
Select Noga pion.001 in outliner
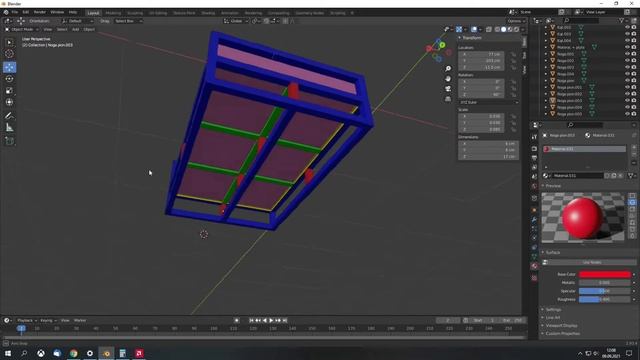(x=569, y=87)
